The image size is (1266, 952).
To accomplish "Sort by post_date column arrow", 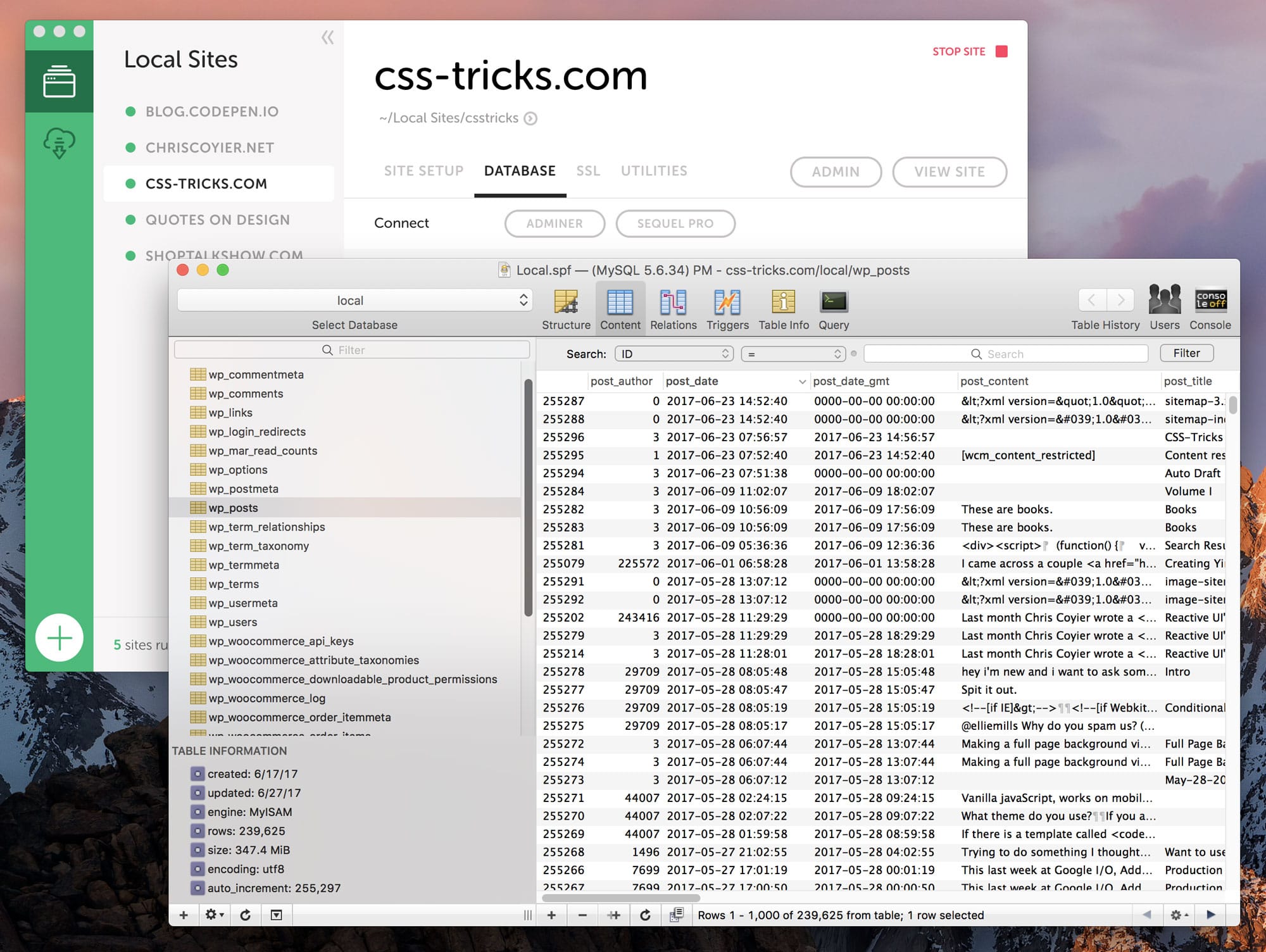I will click(x=802, y=382).
